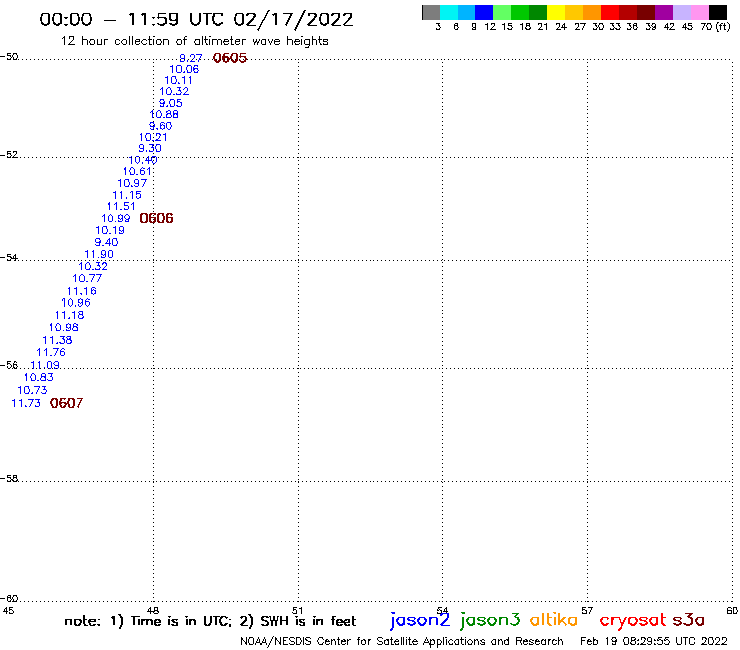Click the 'jason3' satellite legend label
Image resolution: width=740 pixels, height=650 pixels.
(490, 621)
